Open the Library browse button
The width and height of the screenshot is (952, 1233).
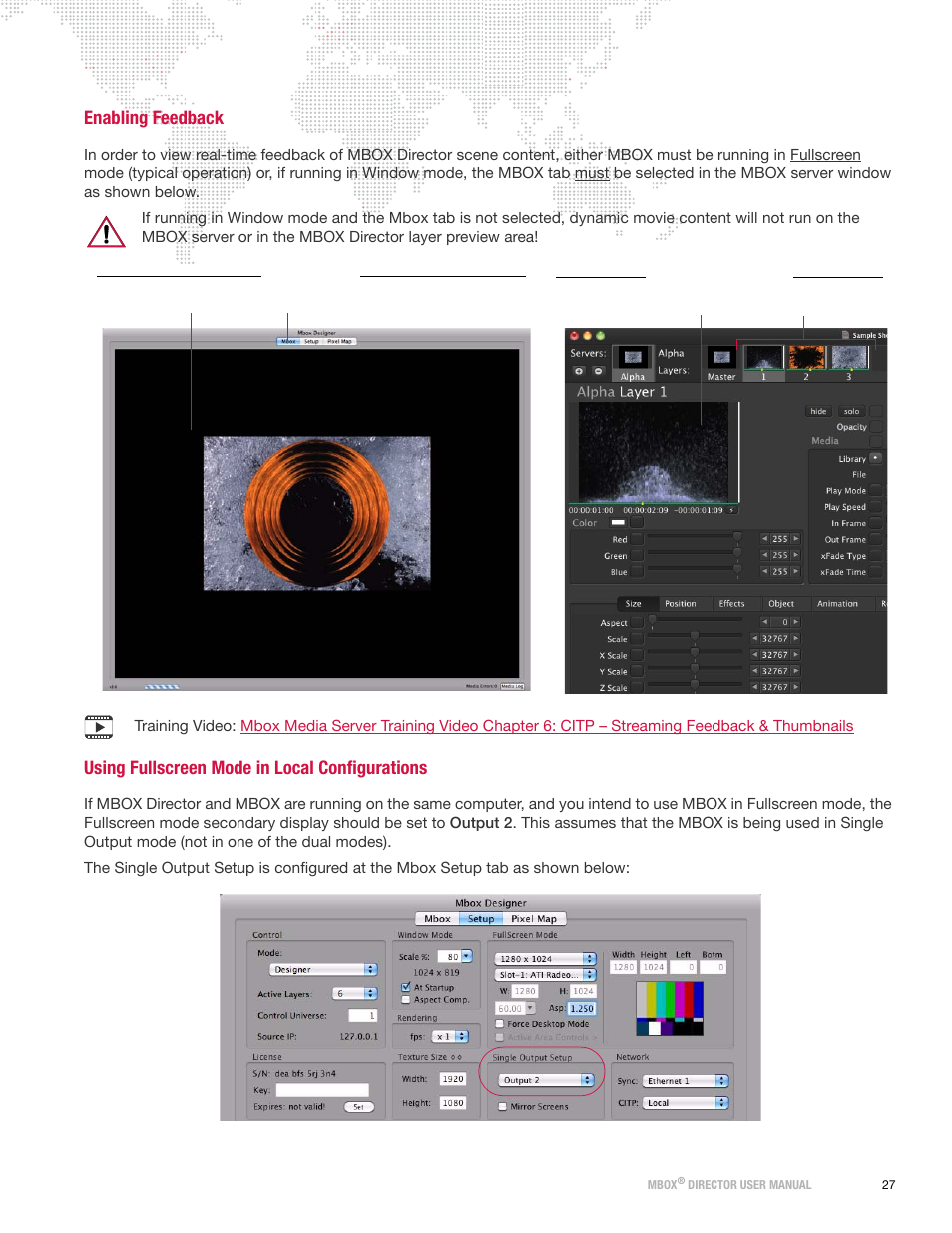pyautogui.click(x=876, y=458)
